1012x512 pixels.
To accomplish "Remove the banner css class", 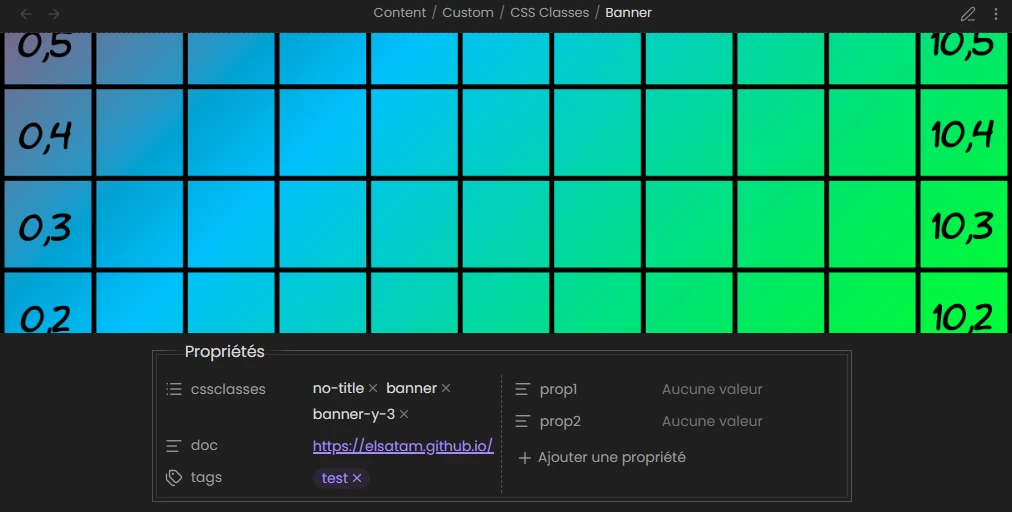I will point(446,388).
